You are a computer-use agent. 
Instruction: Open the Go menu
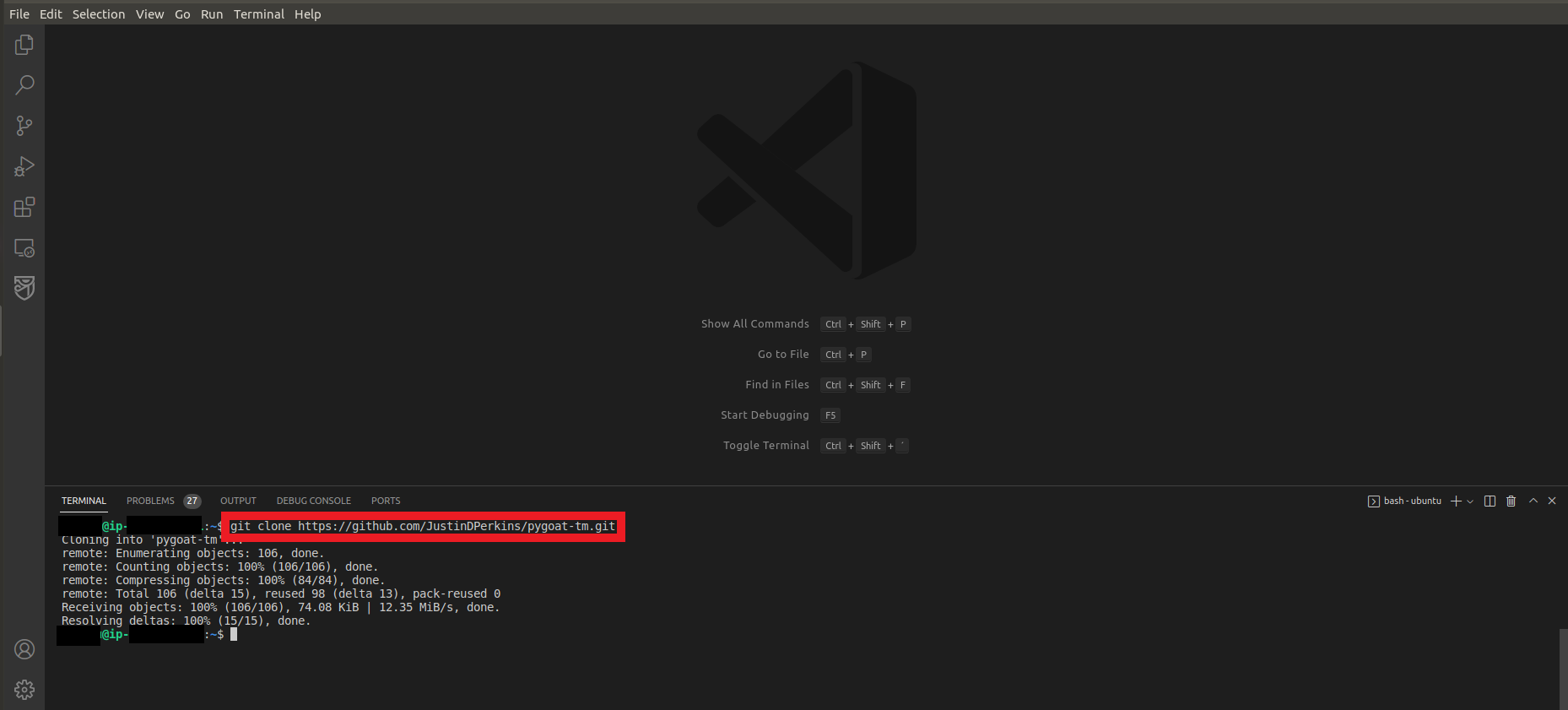[x=182, y=14]
